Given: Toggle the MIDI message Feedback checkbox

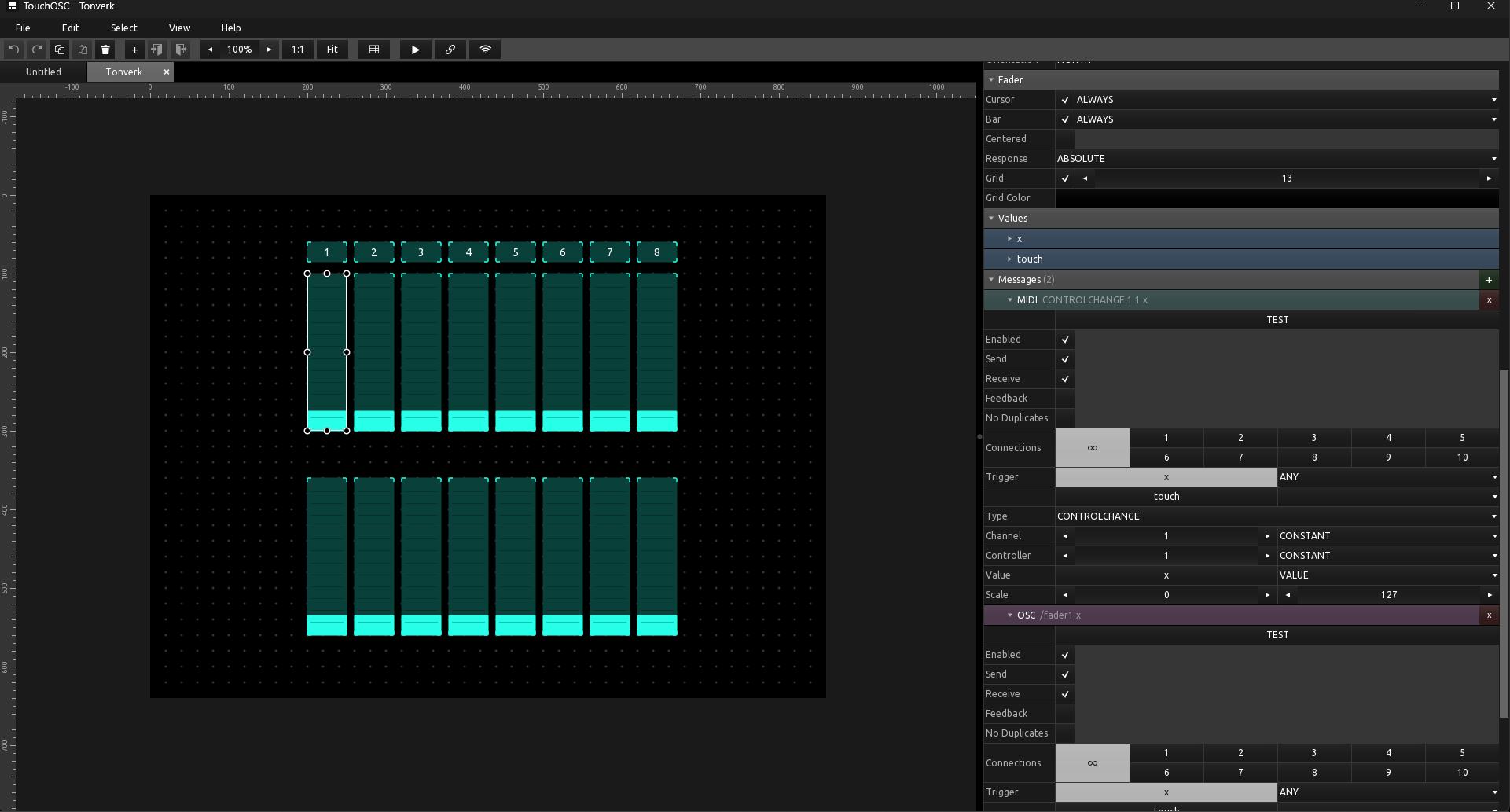Looking at the screenshot, I should pos(1065,399).
